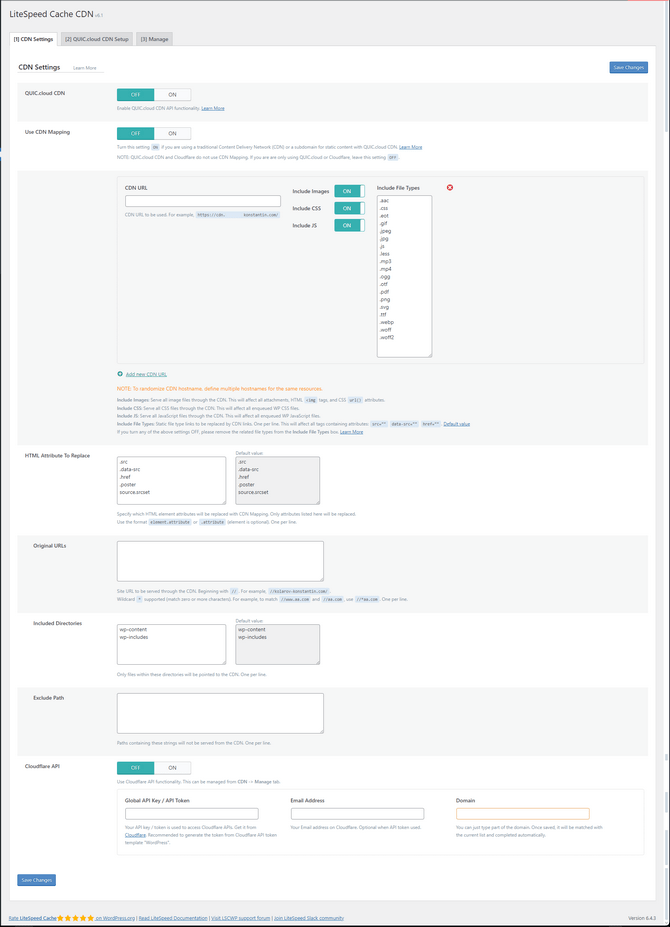
Task: Open the Manage tab
Action: point(154,39)
